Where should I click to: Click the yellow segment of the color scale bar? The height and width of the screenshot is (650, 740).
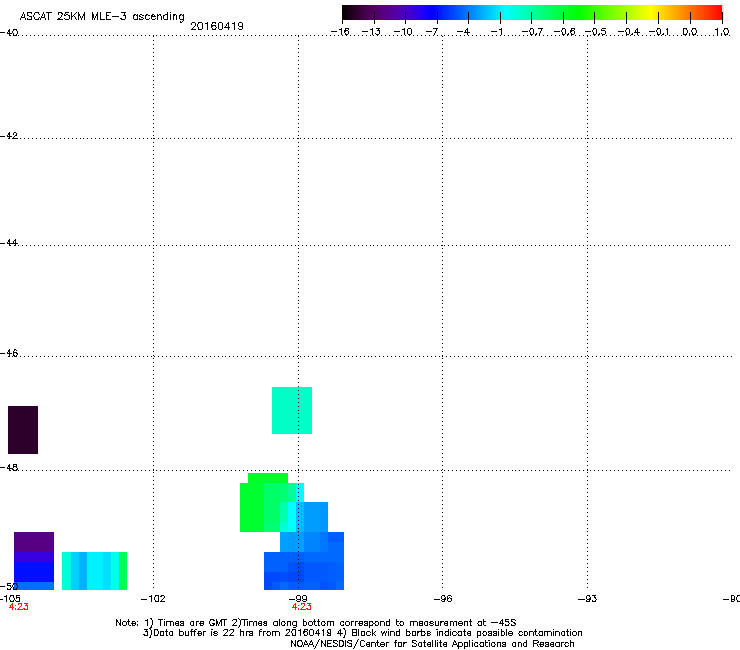(x=651, y=13)
